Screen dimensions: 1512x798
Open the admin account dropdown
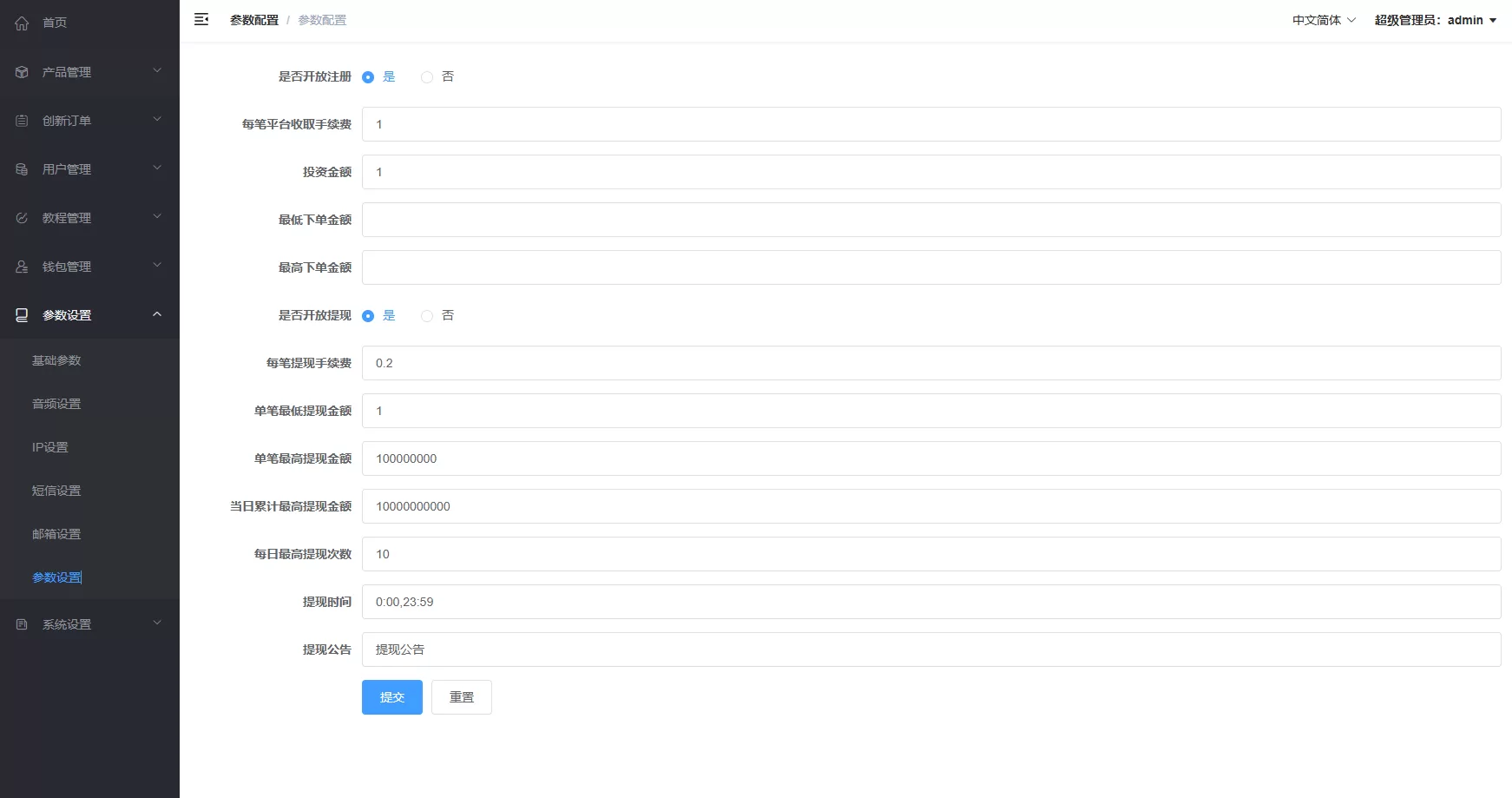pos(1435,20)
